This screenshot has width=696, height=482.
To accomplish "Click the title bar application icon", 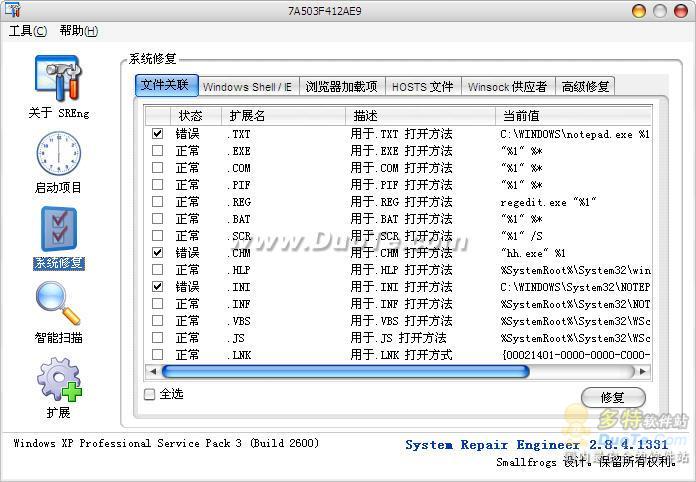I will pyautogui.click(x=11, y=10).
